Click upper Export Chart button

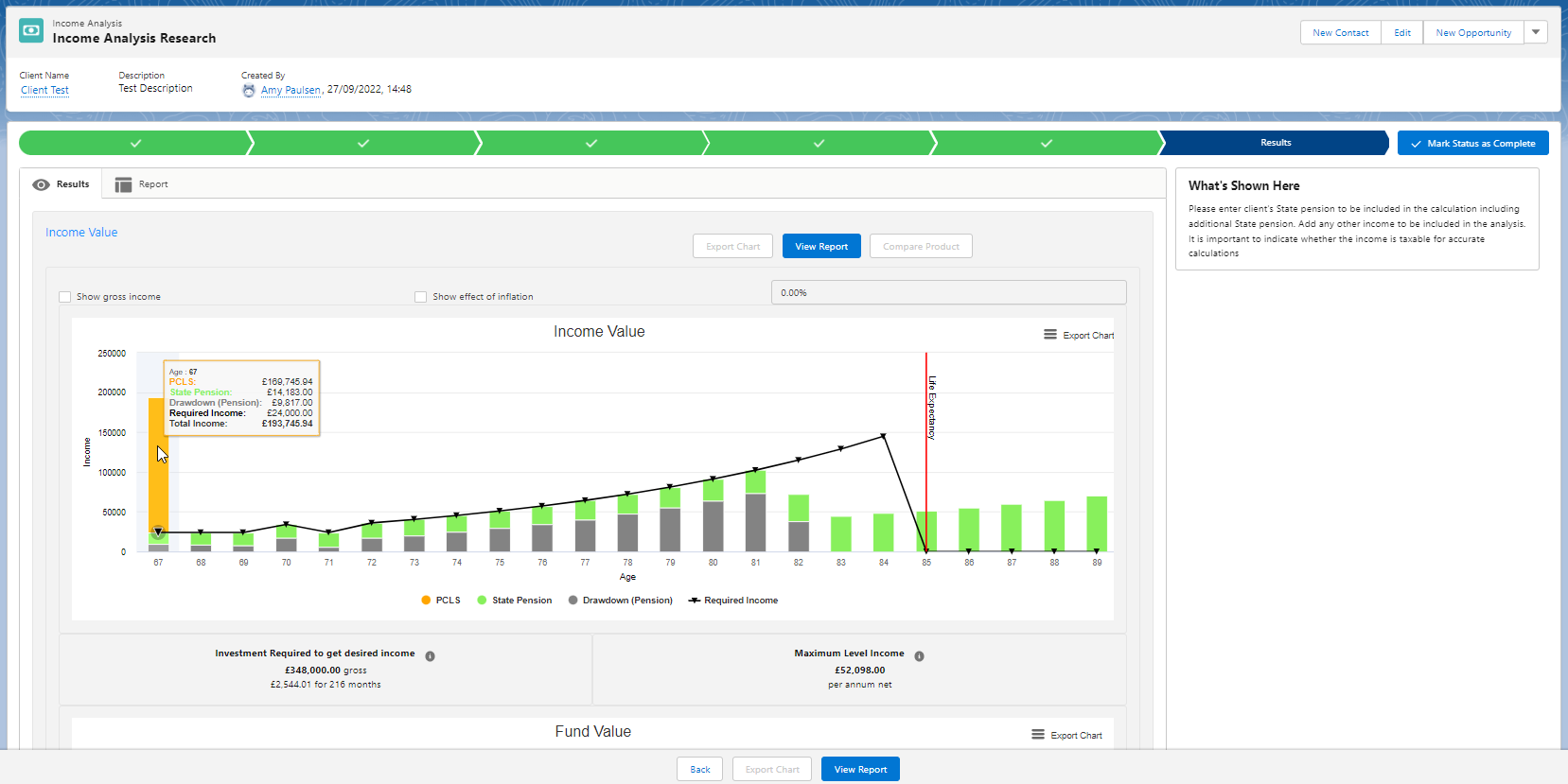pos(732,246)
